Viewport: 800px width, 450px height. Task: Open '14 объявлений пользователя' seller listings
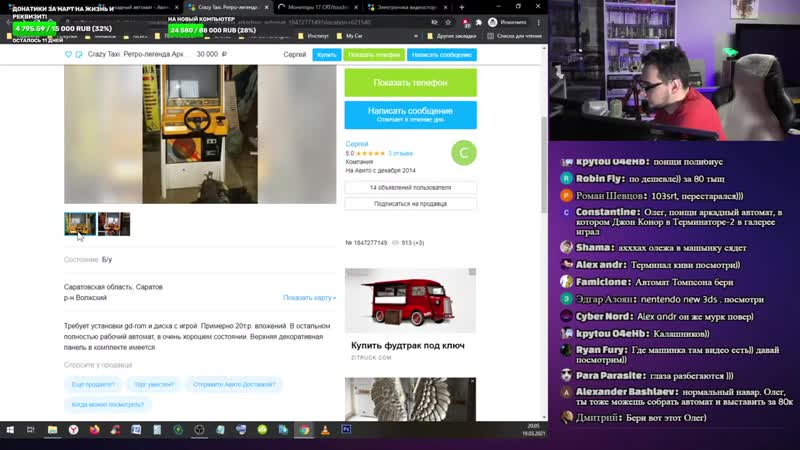pos(410,187)
